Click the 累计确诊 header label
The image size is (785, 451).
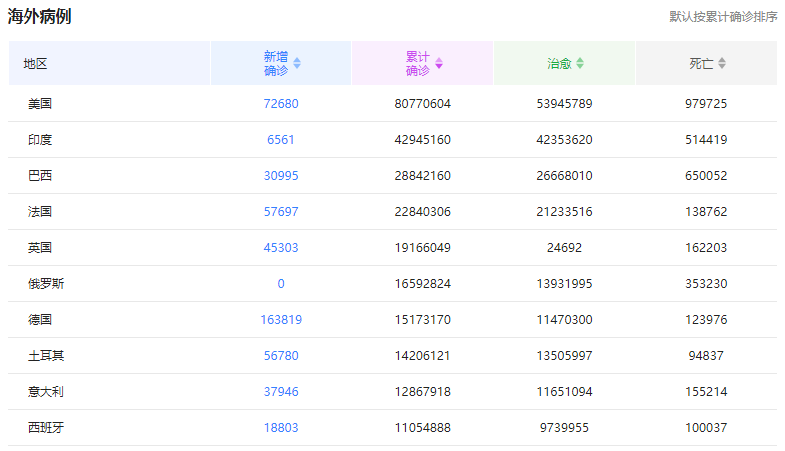point(418,63)
